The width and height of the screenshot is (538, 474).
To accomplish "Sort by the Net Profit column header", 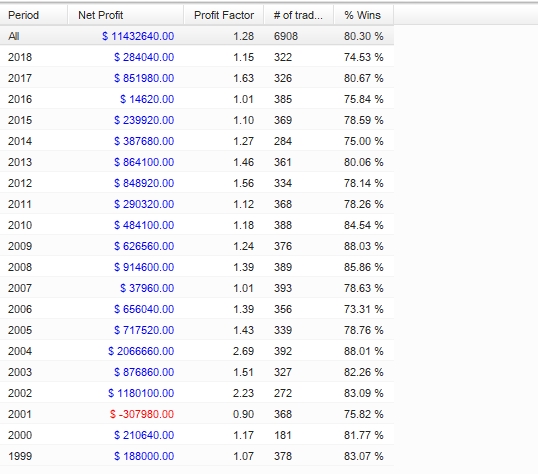I will (126, 15).
